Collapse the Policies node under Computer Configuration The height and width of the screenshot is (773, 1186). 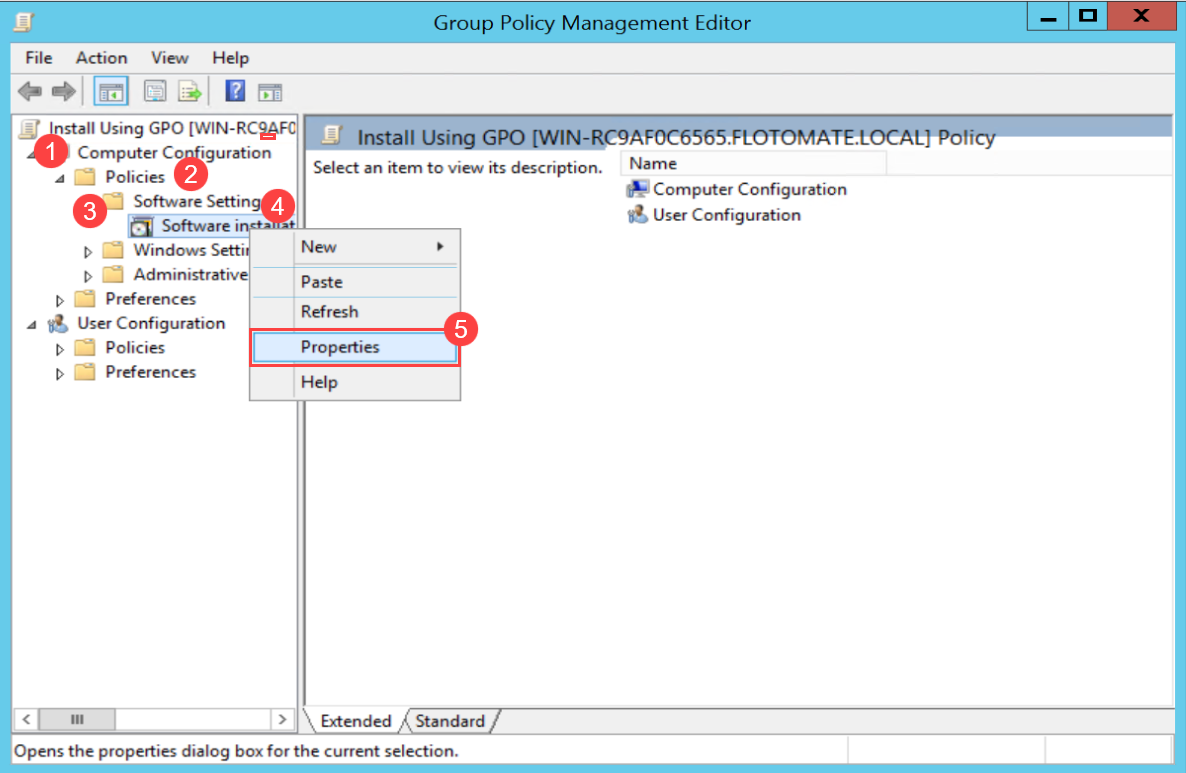60,178
